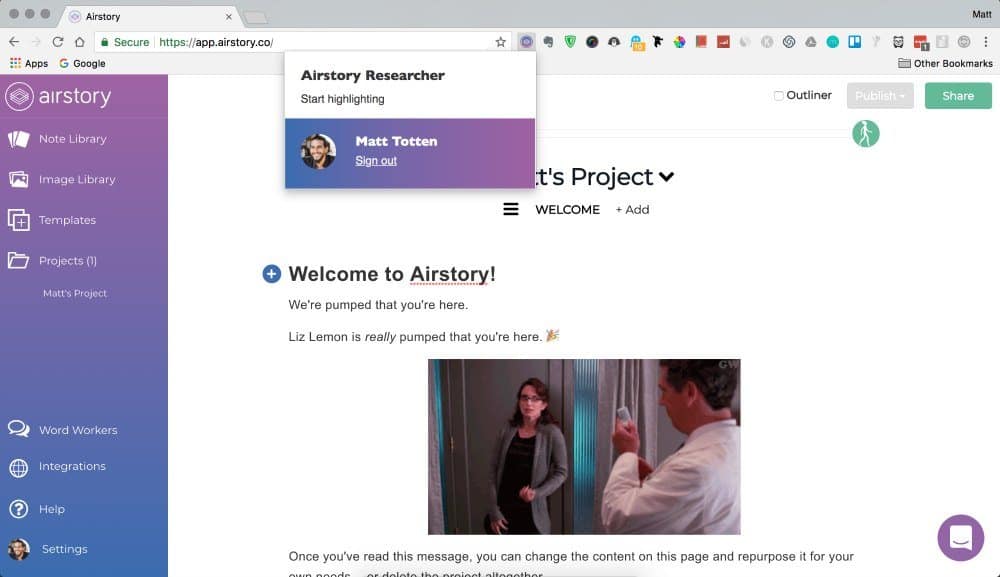
Task: Open the Other Bookmarks folder
Action: pos(945,63)
